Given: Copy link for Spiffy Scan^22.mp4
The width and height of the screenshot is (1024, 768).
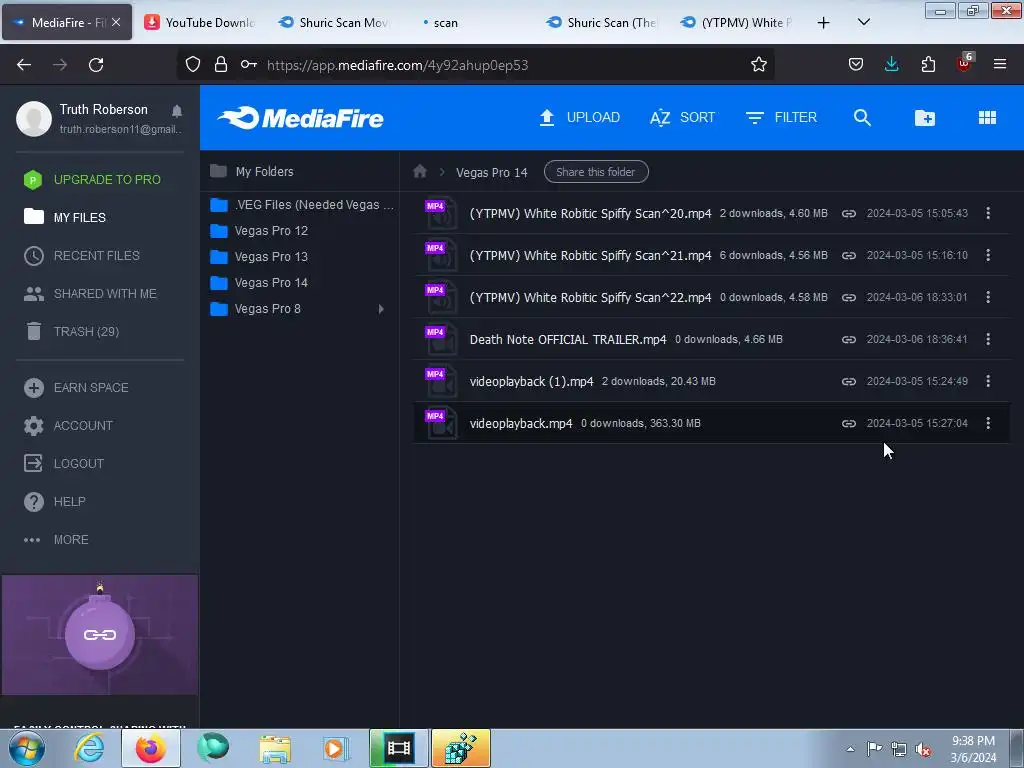Looking at the screenshot, I should 848,297.
